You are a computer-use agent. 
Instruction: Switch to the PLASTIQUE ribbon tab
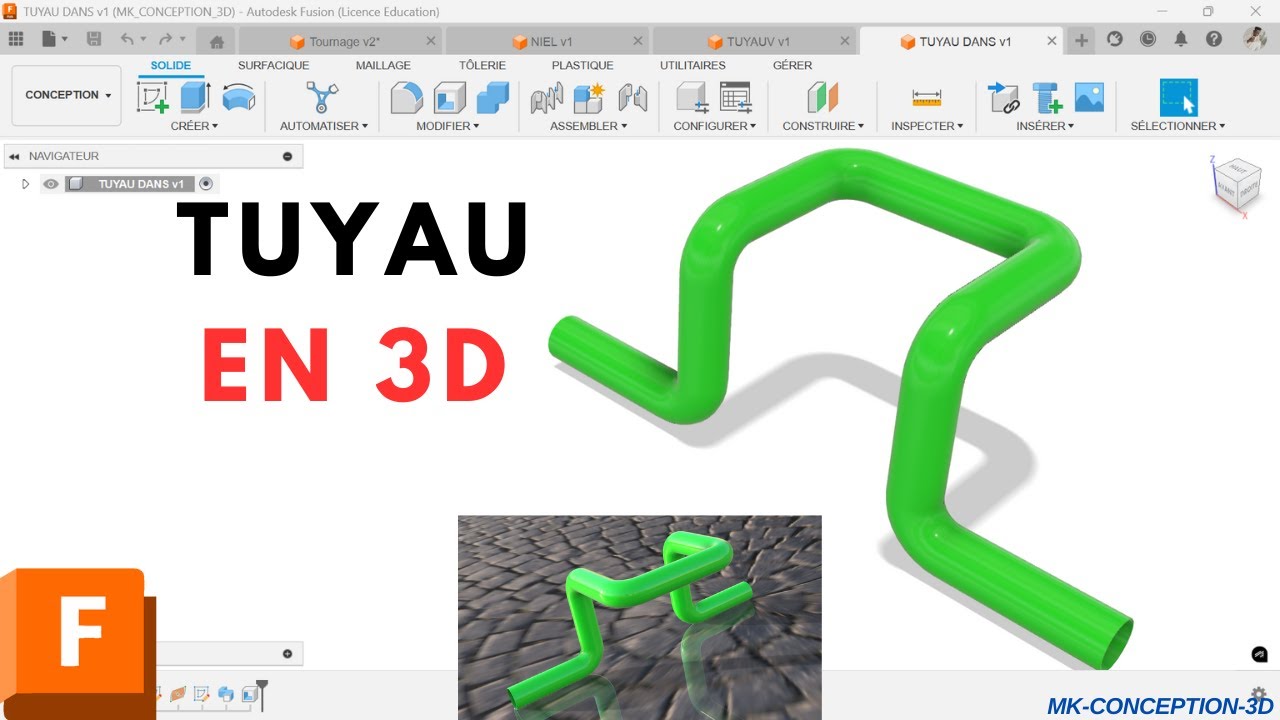583,65
